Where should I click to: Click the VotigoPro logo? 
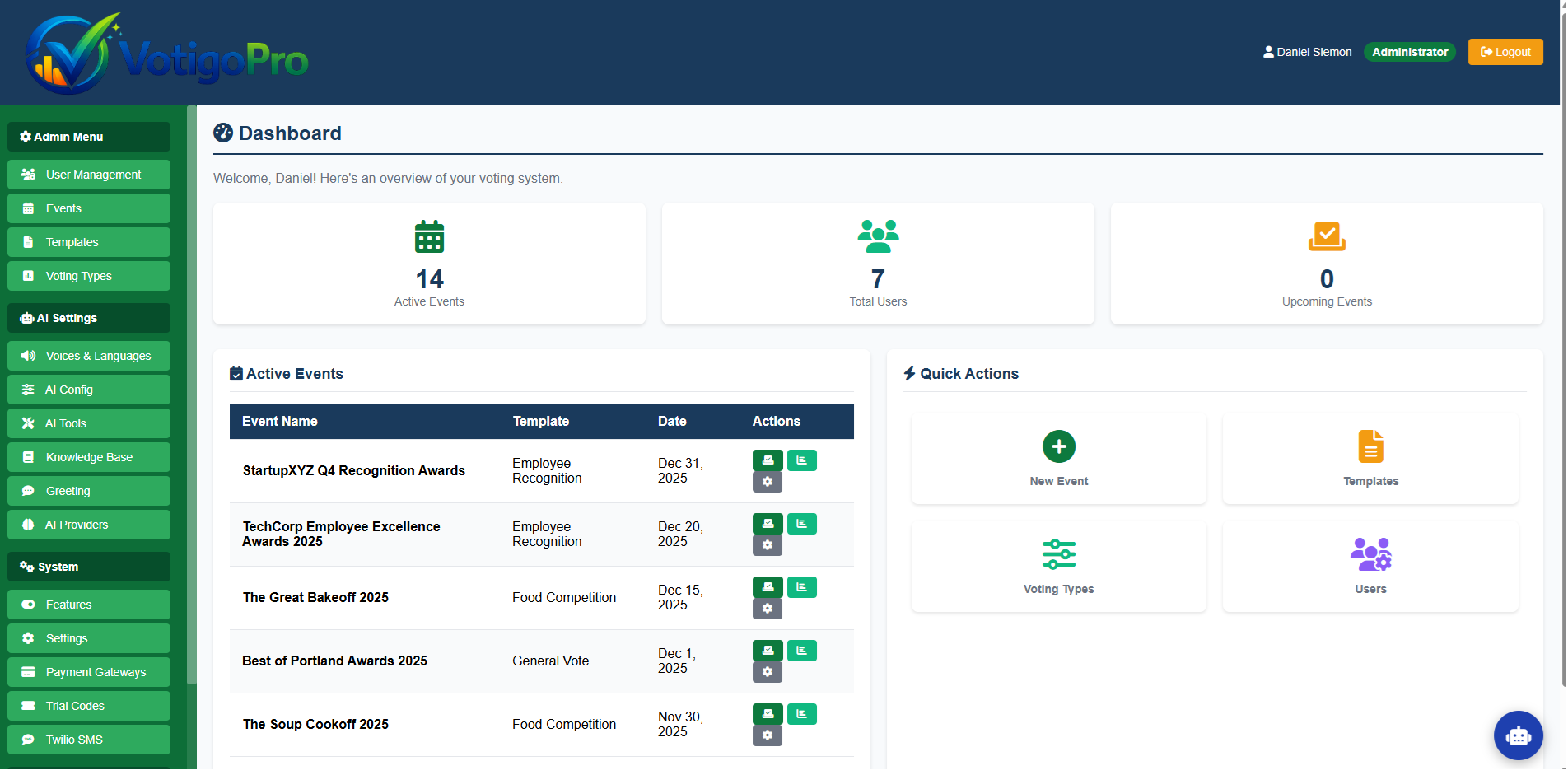(x=167, y=54)
